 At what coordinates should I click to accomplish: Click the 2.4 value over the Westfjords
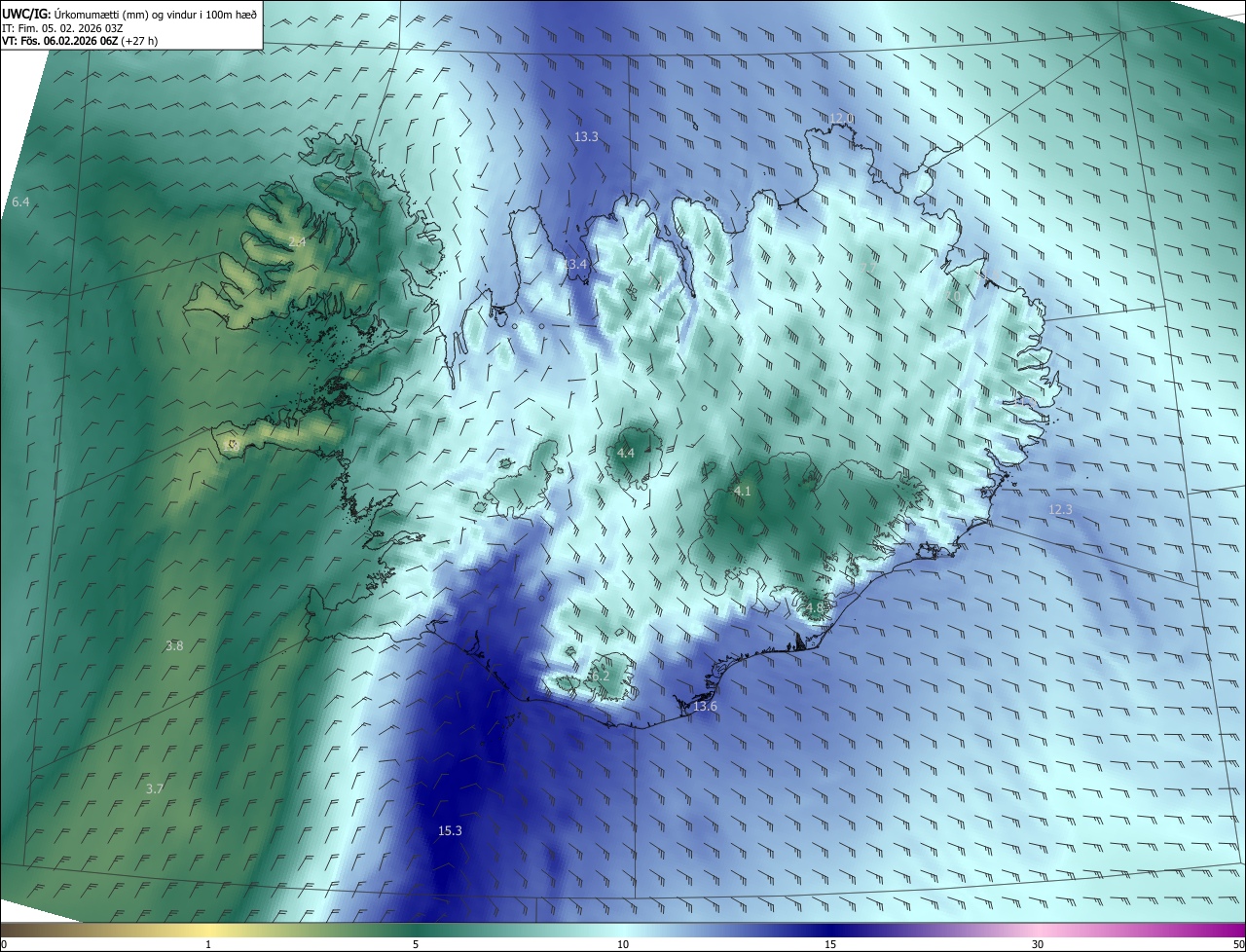pos(297,241)
